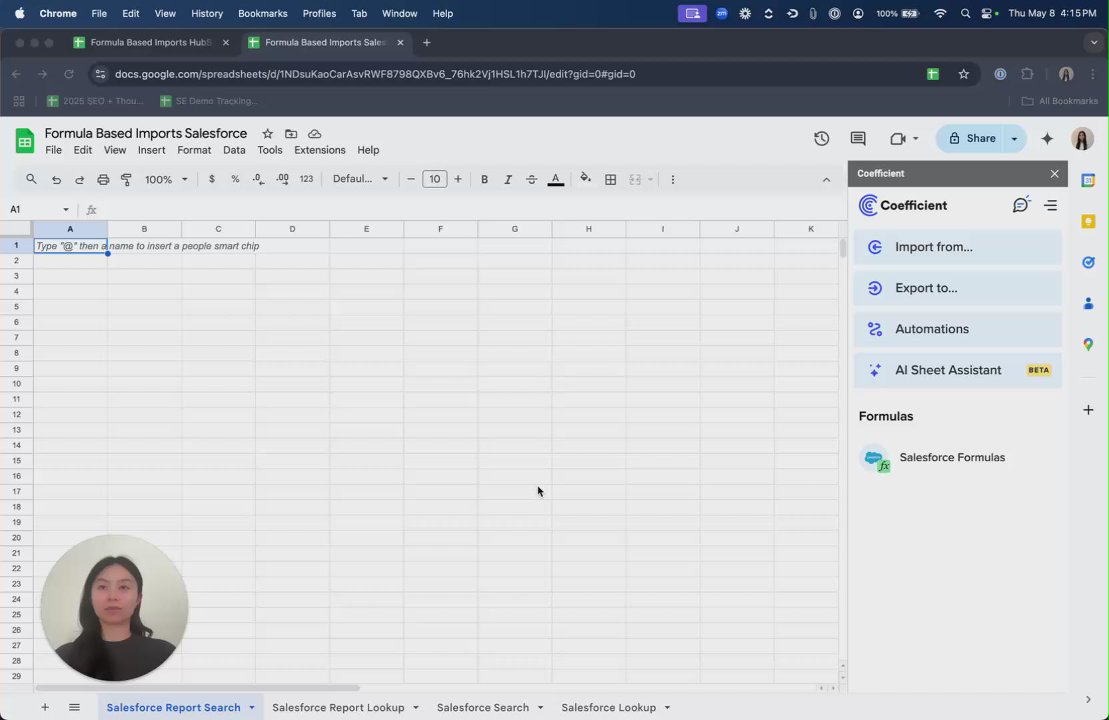Viewport: 1109px width, 720px height.
Task: Show all sheets list
Action: click(74, 707)
